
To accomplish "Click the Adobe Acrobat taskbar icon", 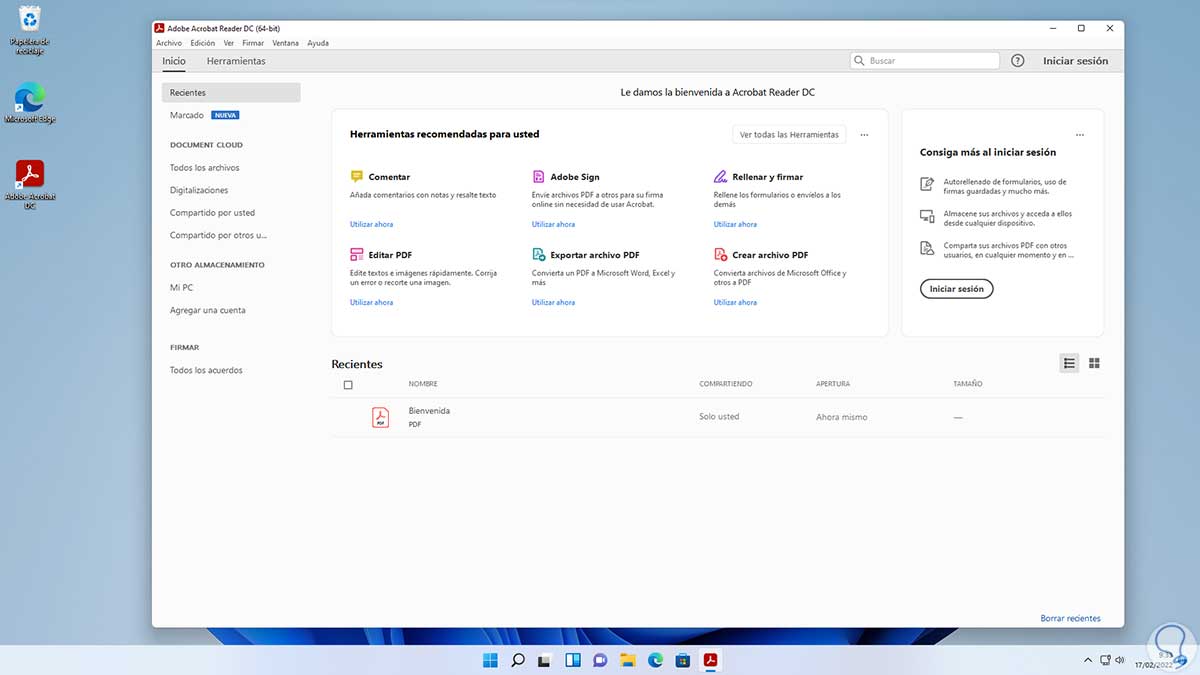I will point(711,660).
